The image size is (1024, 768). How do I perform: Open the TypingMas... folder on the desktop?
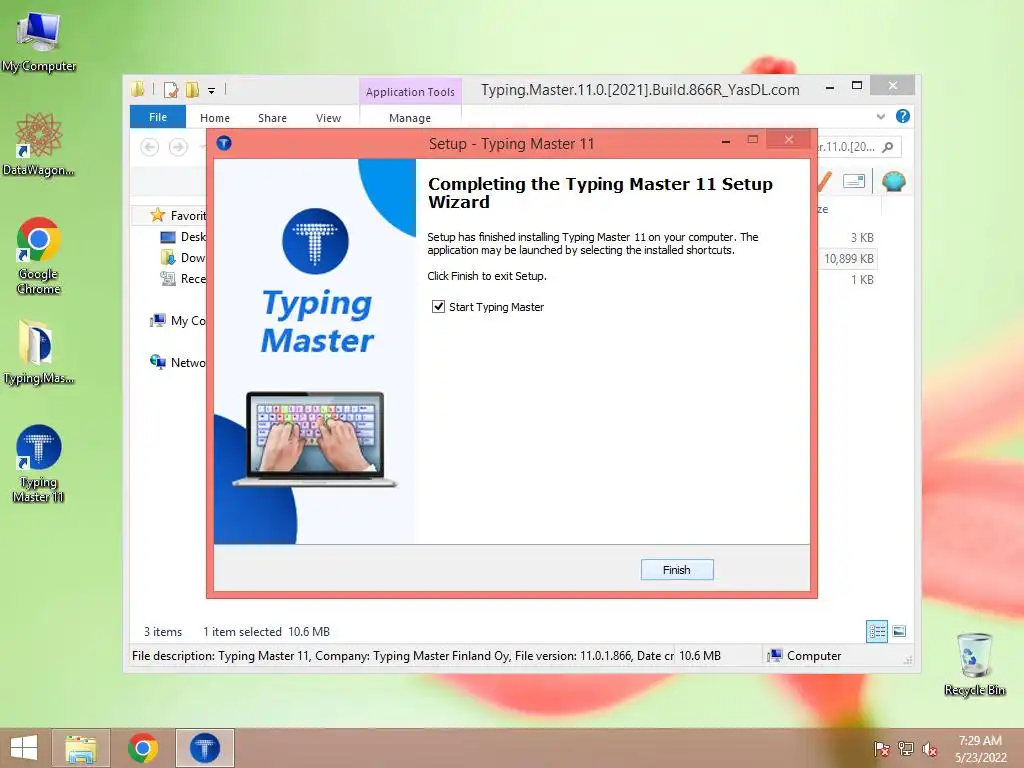point(39,353)
